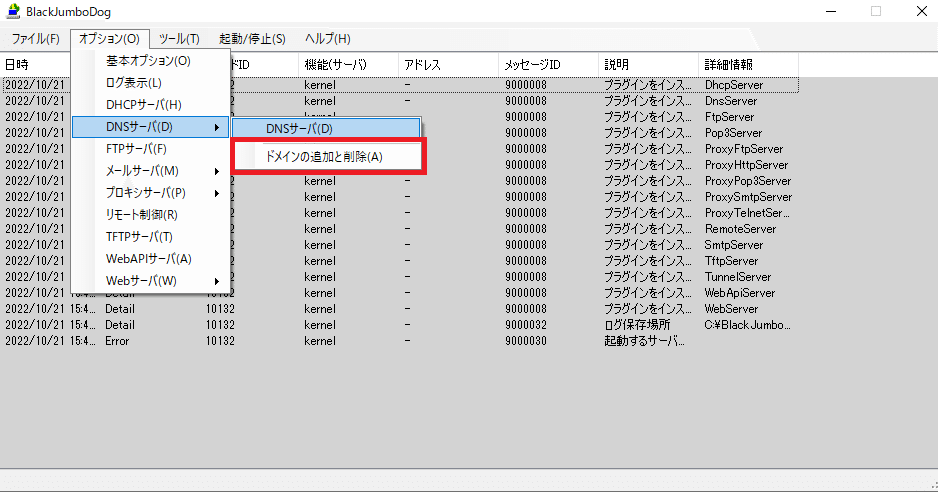Sort by the 機能(サーバ) column header

[x=348, y=65]
